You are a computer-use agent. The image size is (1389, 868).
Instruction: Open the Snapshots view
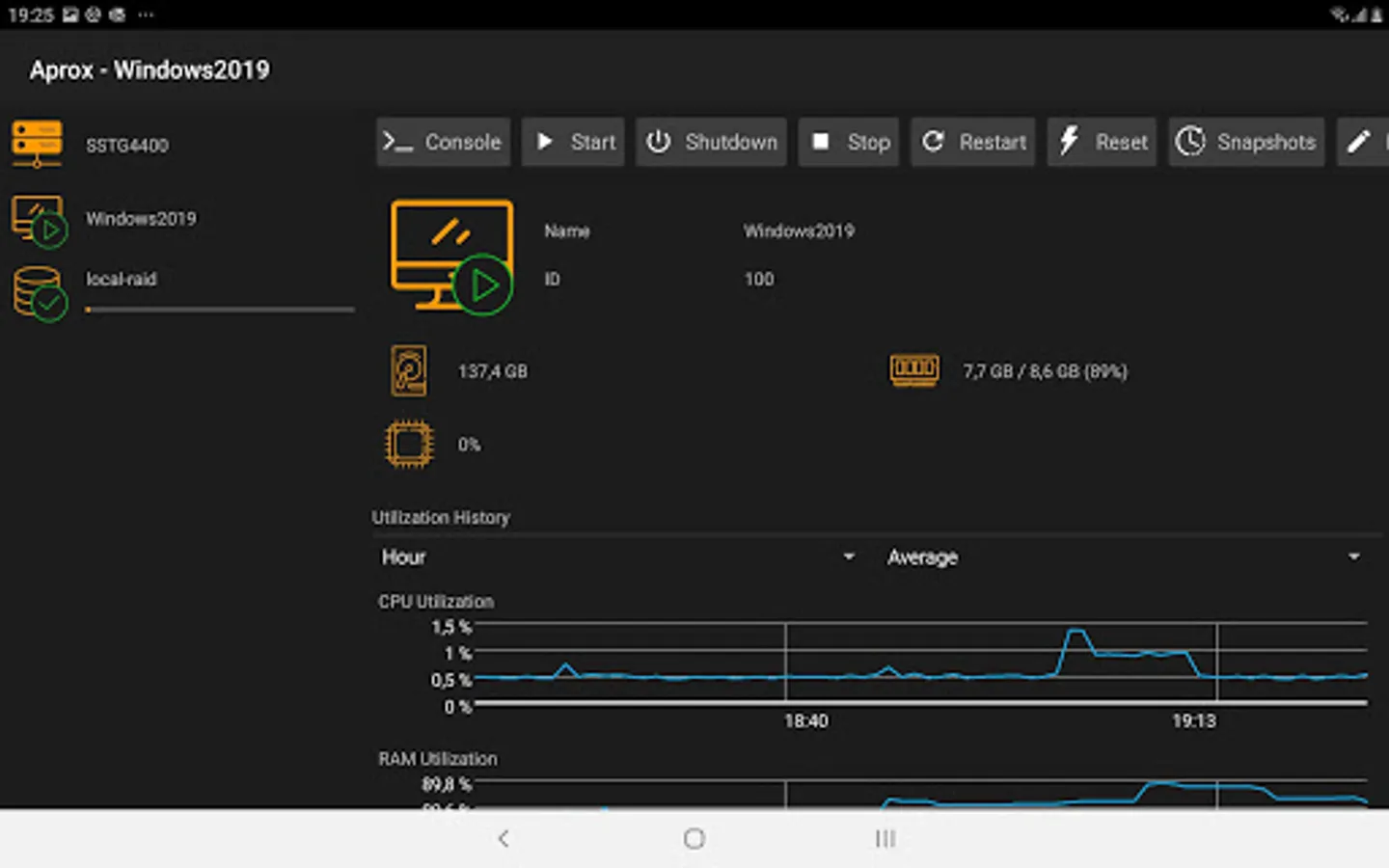[x=1246, y=142]
